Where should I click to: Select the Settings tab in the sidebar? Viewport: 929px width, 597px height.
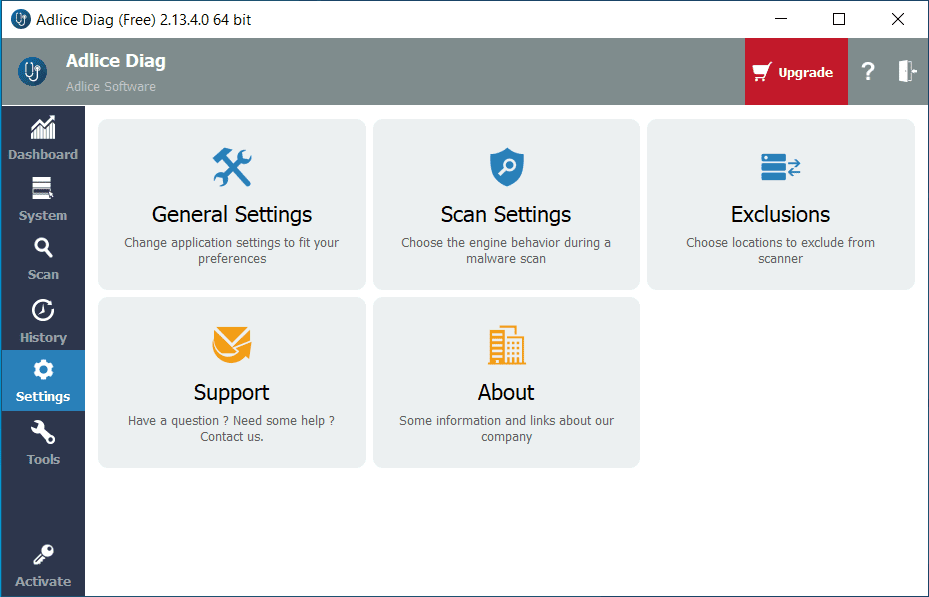(x=43, y=380)
